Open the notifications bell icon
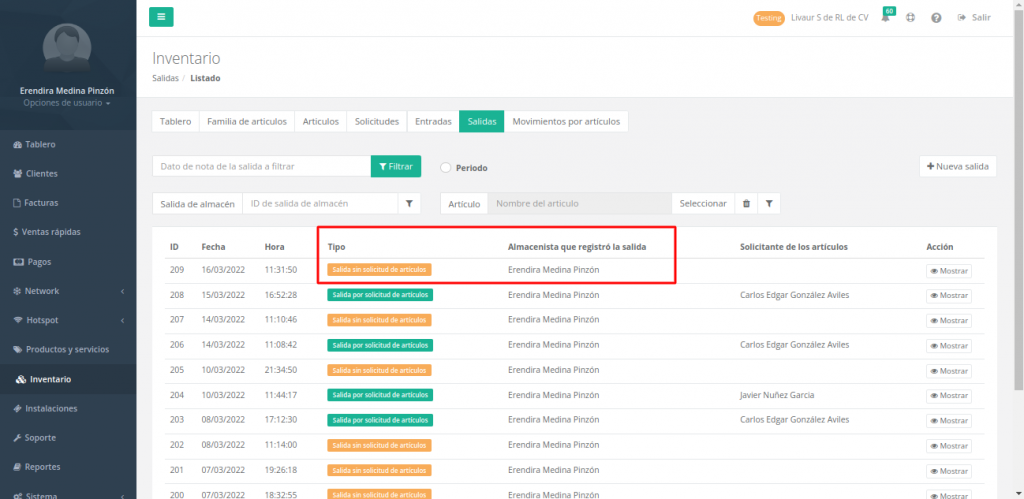This screenshot has height=499, width=1024. (x=885, y=18)
